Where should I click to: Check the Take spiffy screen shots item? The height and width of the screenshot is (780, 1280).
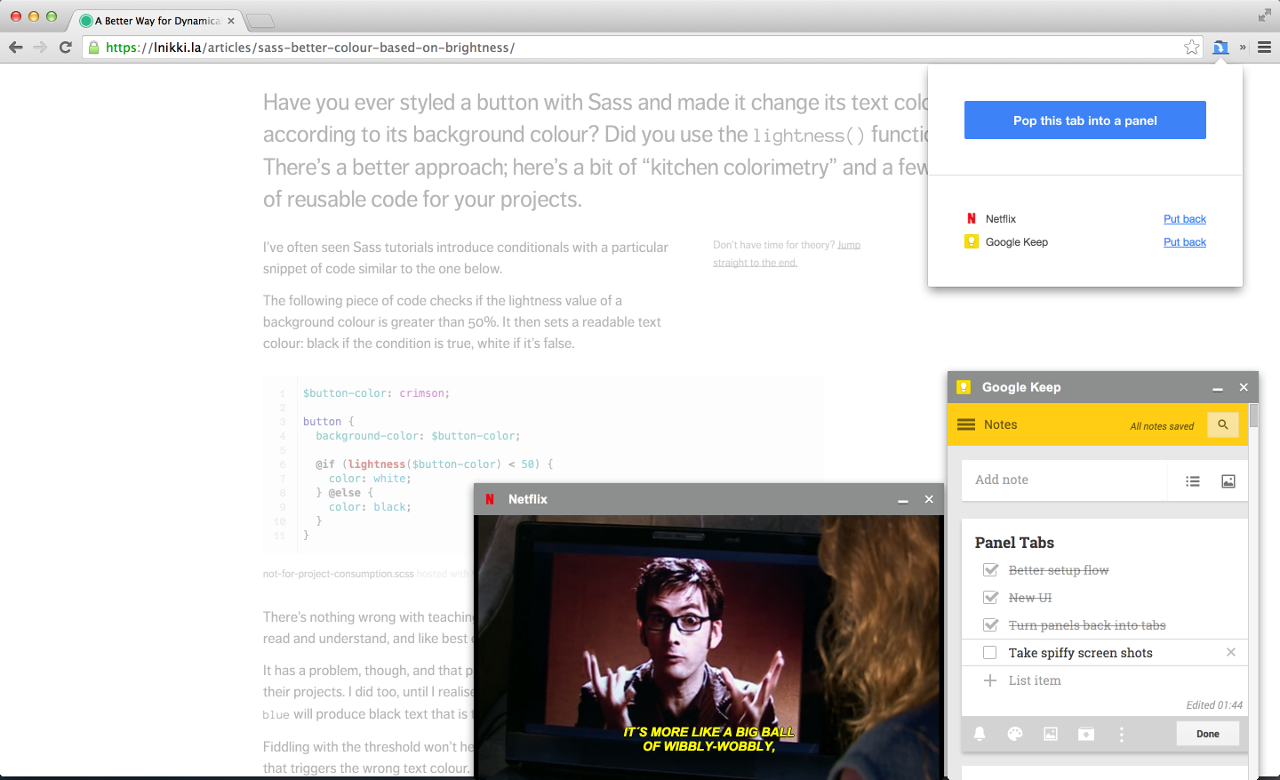click(990, 652)
